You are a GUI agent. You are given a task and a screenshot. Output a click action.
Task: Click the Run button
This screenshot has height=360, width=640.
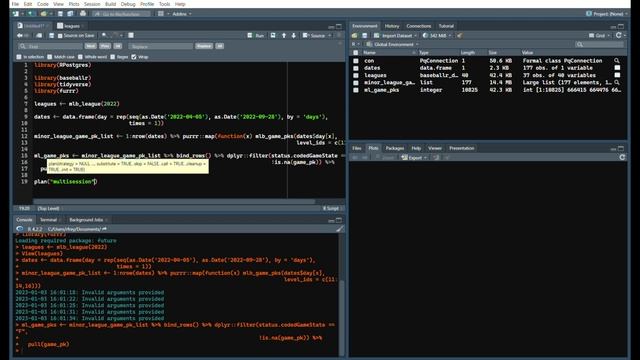256,36
